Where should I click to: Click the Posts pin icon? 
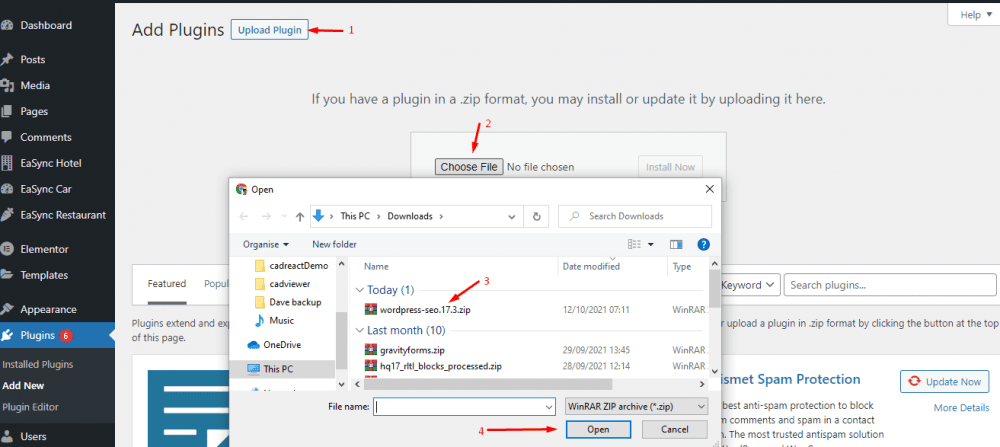coord(7,59)
